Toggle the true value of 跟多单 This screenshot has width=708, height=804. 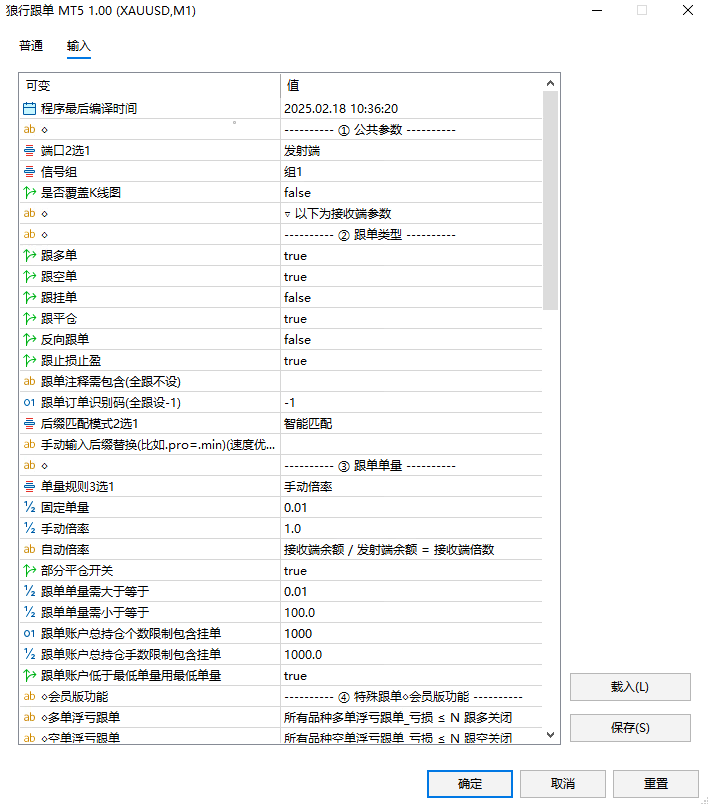[x=411, y=256]
